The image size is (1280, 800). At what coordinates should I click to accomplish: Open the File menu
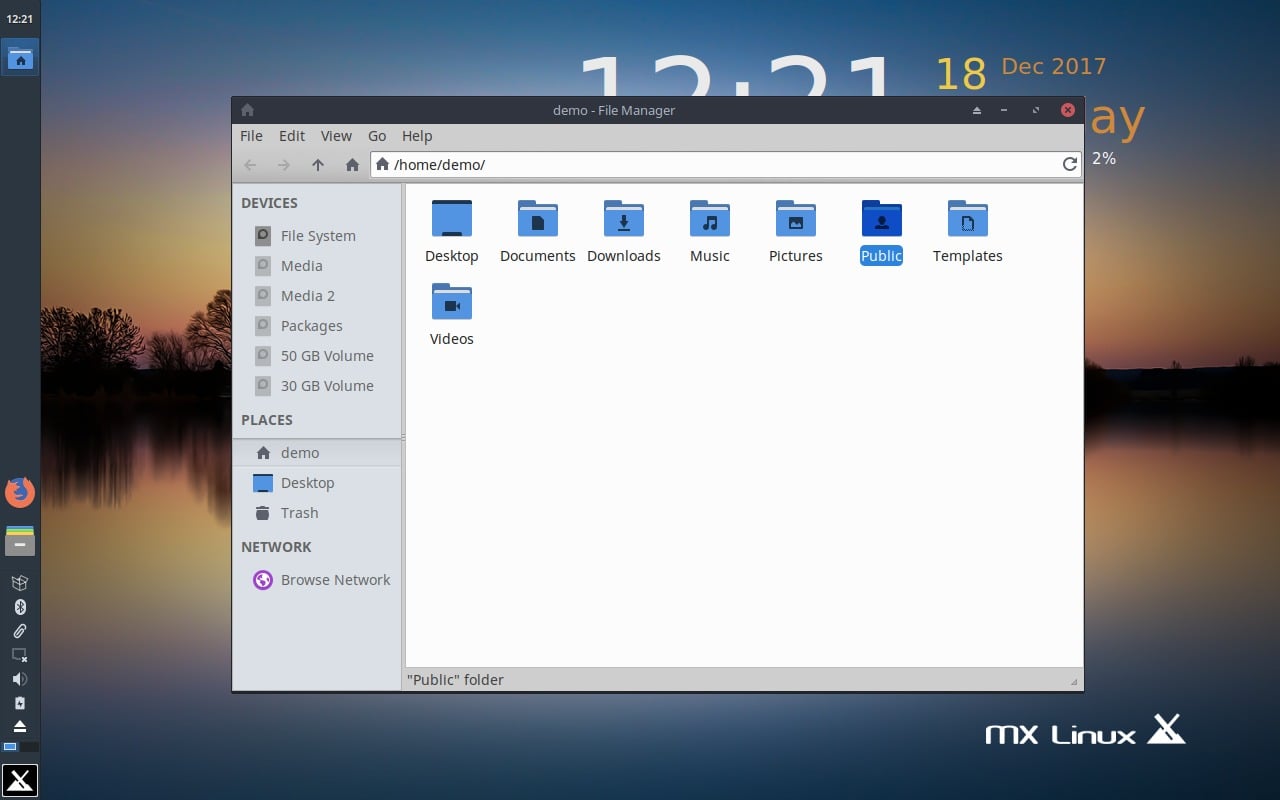(x=251, y=136)
